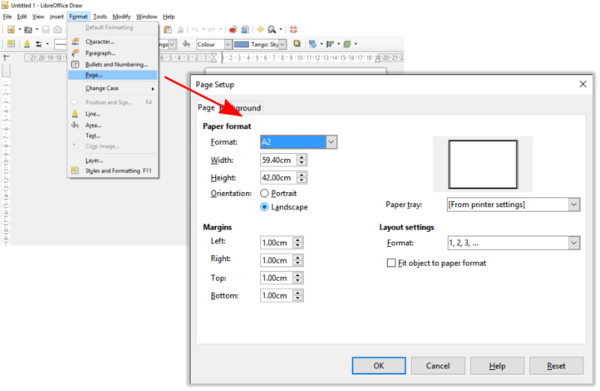
Task: Click the Area paint bucket icon in toolbar
Action: tap(186, 44)
